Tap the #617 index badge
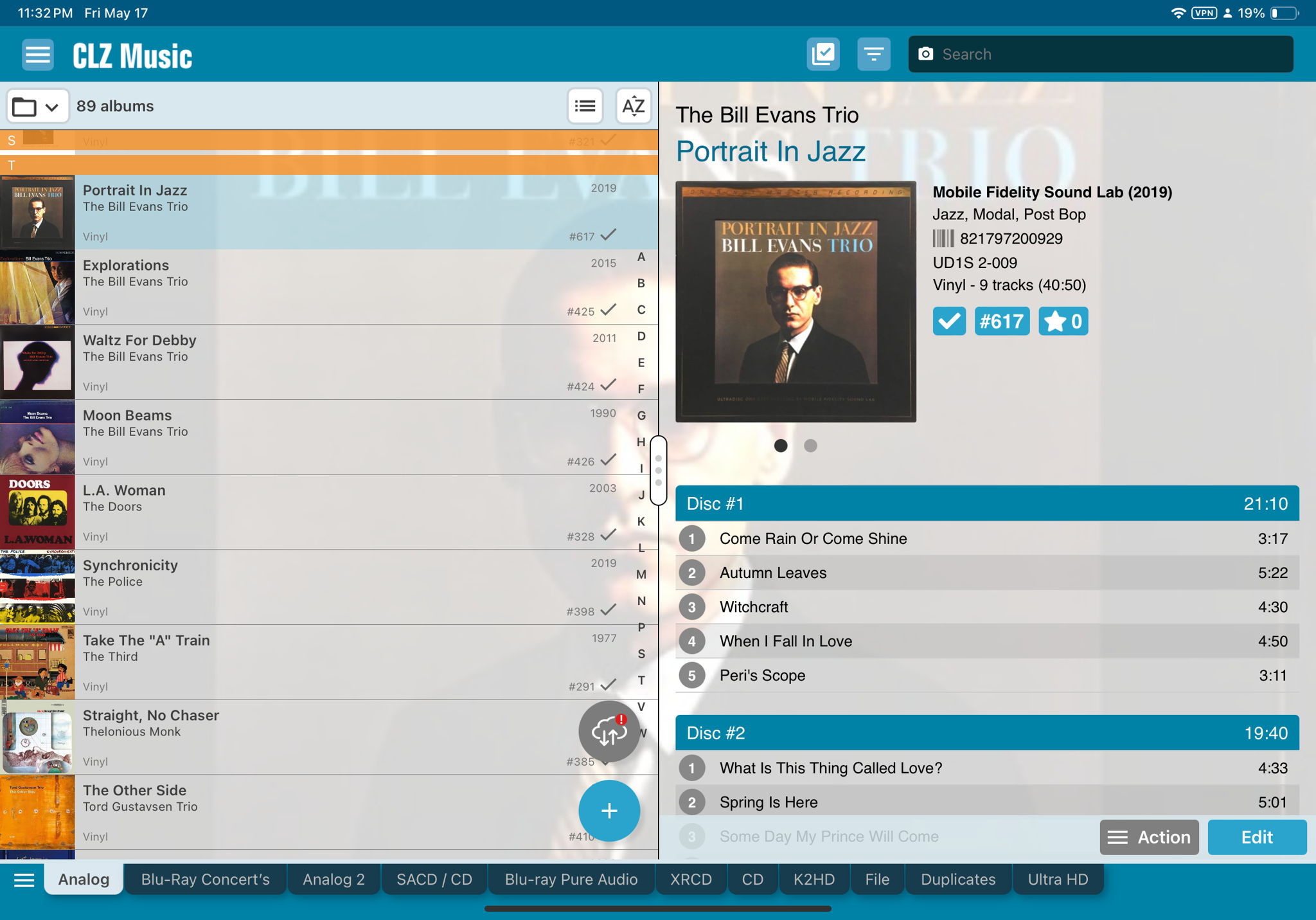This screenshot has width=1316, height=920. [x=1002, y=321]
